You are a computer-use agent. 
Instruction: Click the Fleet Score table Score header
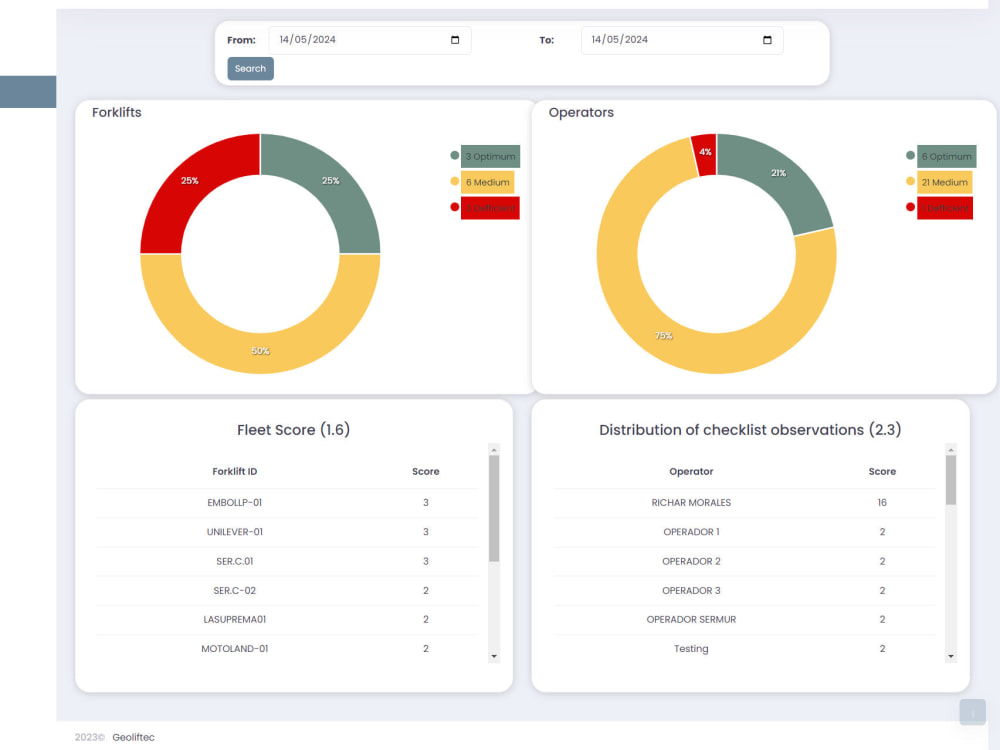coord(425,471)
